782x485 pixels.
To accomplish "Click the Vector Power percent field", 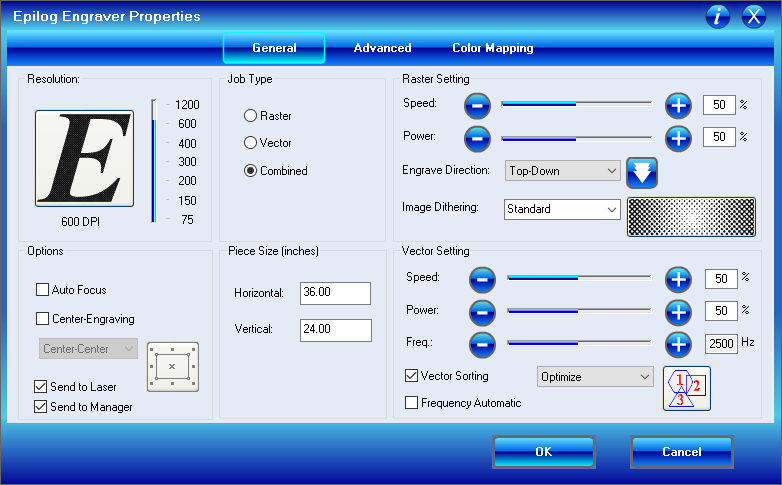I will click(721, 311).
